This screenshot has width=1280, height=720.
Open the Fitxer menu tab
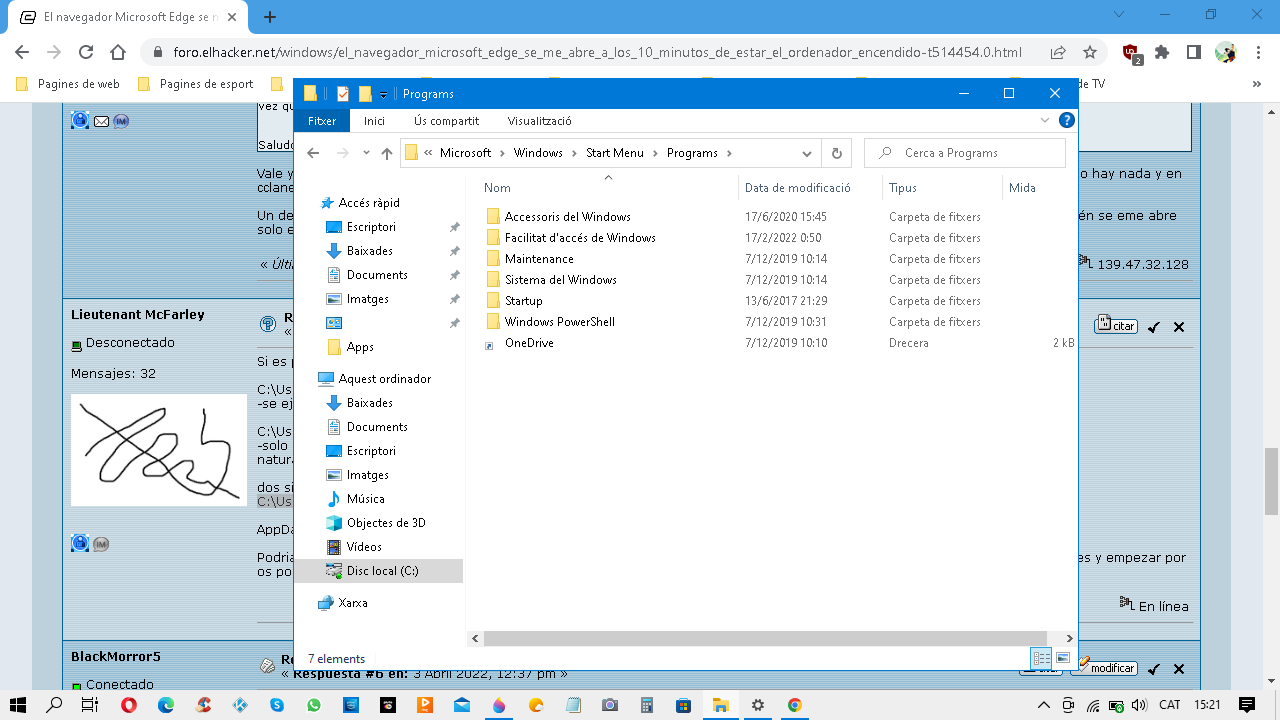coord(322,120)
